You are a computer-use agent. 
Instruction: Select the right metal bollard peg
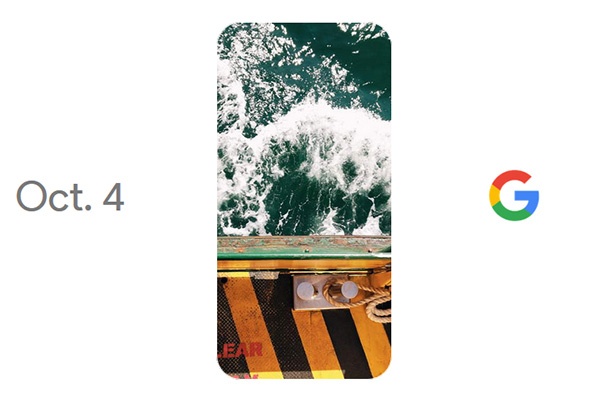(x=349, y=290)
